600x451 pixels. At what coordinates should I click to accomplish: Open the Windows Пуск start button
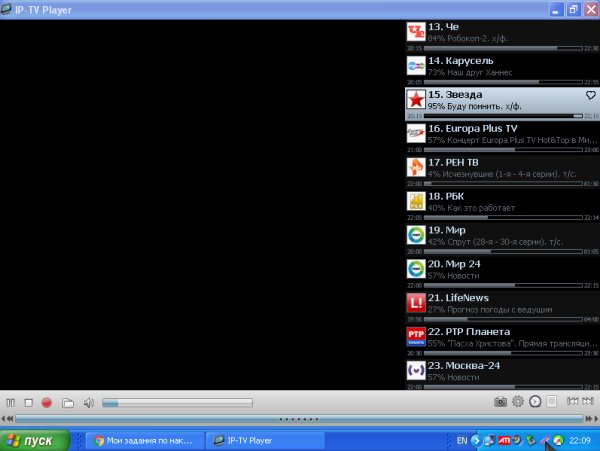[x=35, y=441]
